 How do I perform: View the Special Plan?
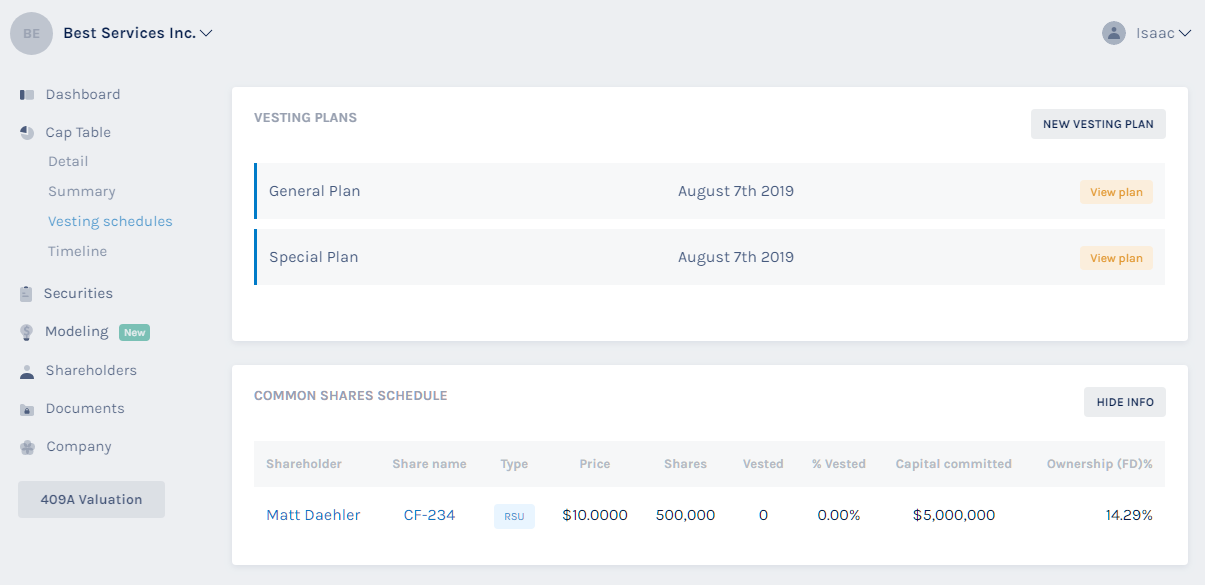point(1116,258)
